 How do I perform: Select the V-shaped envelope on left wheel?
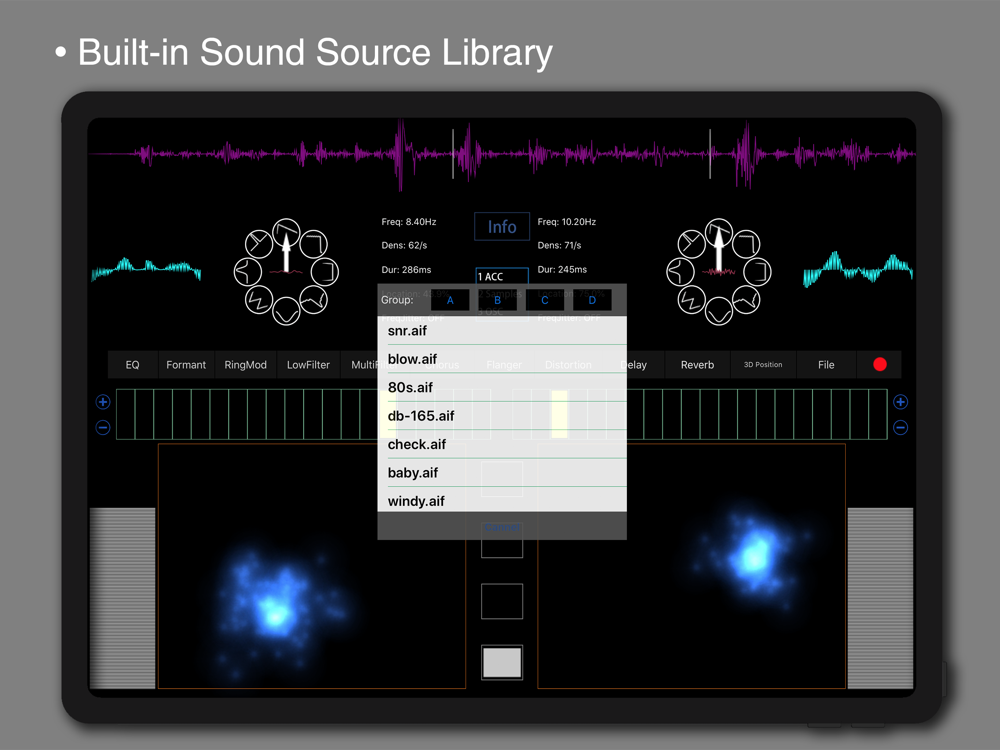pos(286,312)
